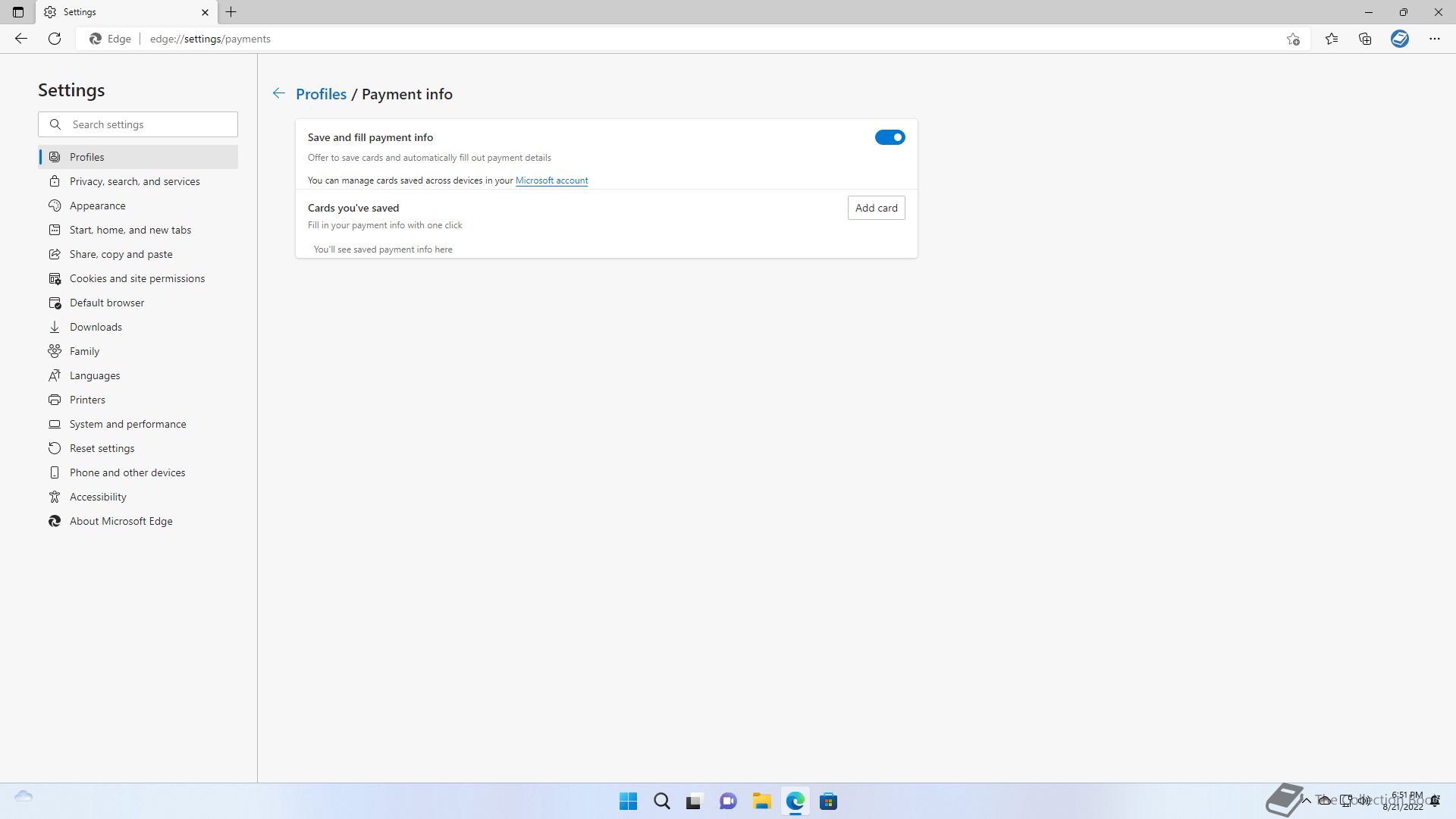Open Privacy, search, and services settings
1456x819 pixels.
click(138, 181)
